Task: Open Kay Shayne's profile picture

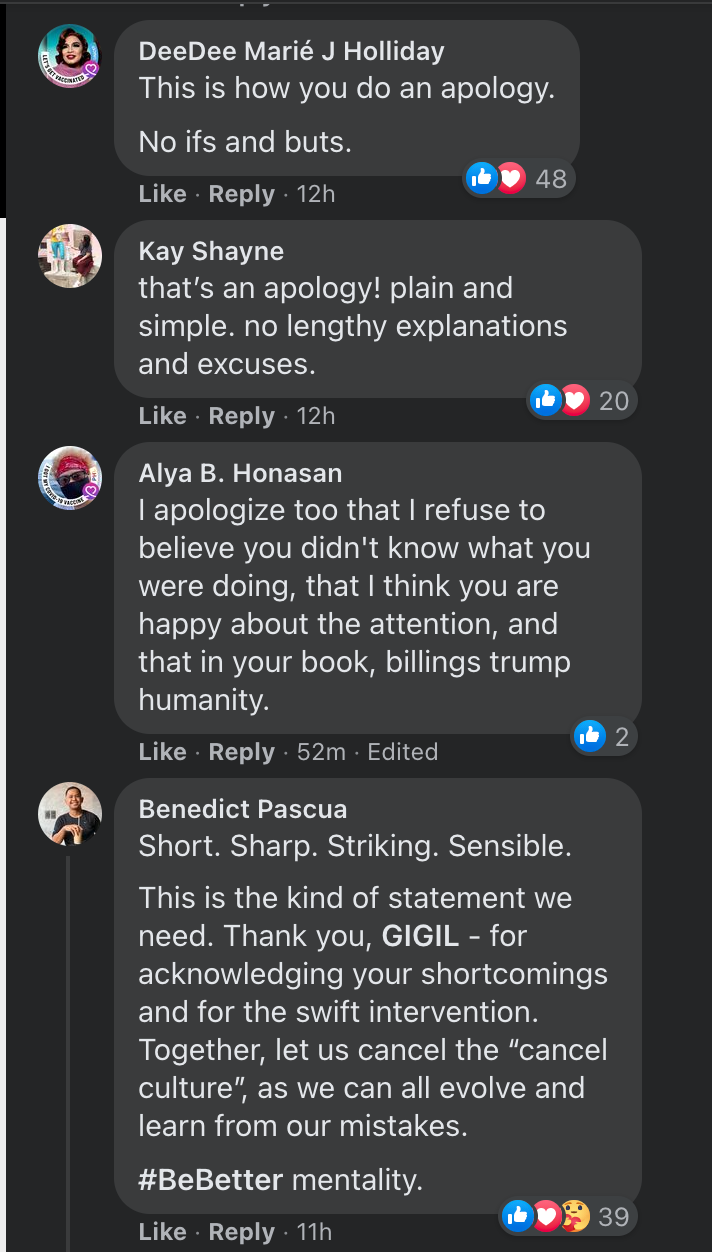Action: pyautogui.click(x=70, y=256)
